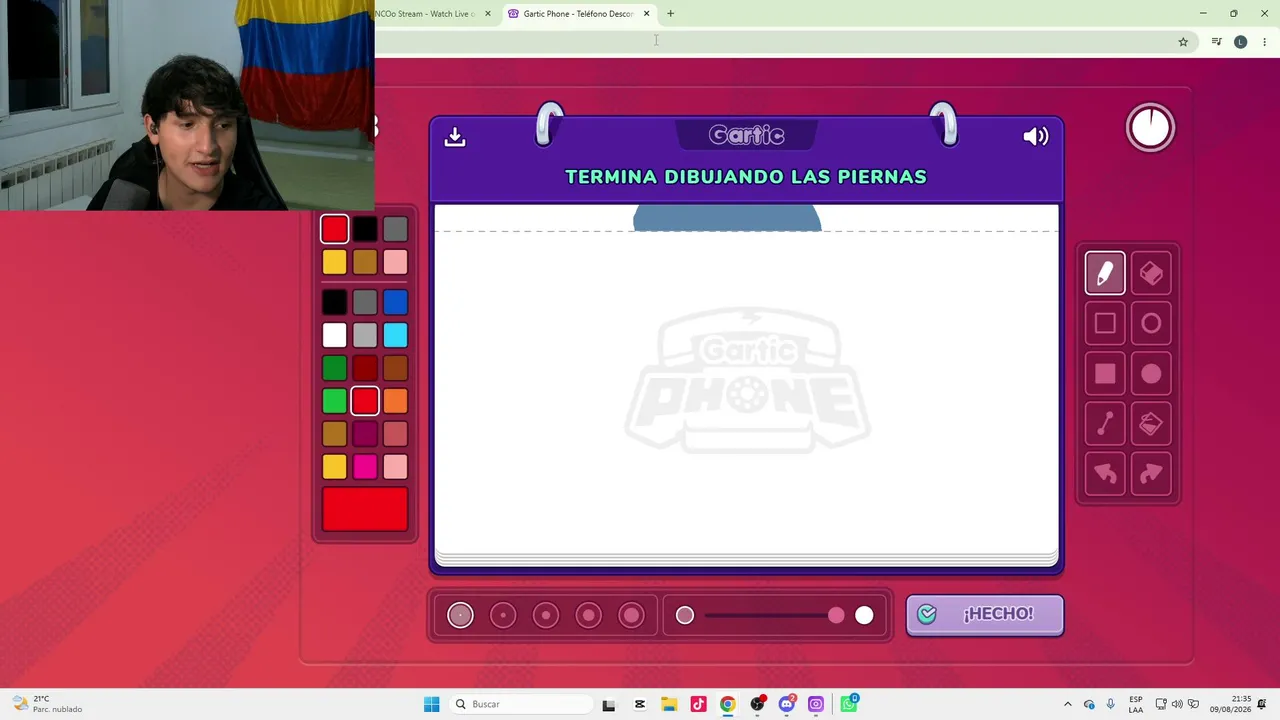Screen dimensions: 1280x720
Task: Show hidden system tray icons
Action: 1067,704
